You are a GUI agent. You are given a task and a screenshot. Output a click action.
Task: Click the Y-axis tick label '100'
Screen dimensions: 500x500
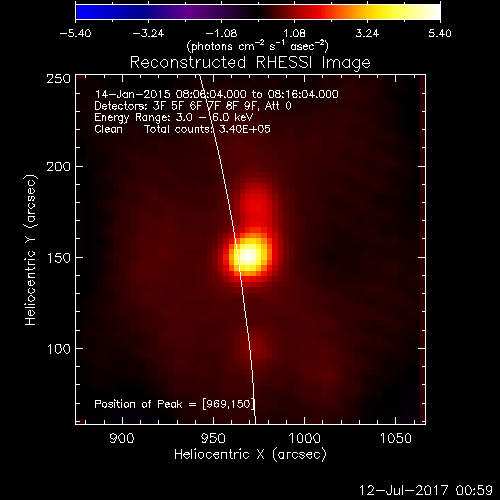(59, 349)
